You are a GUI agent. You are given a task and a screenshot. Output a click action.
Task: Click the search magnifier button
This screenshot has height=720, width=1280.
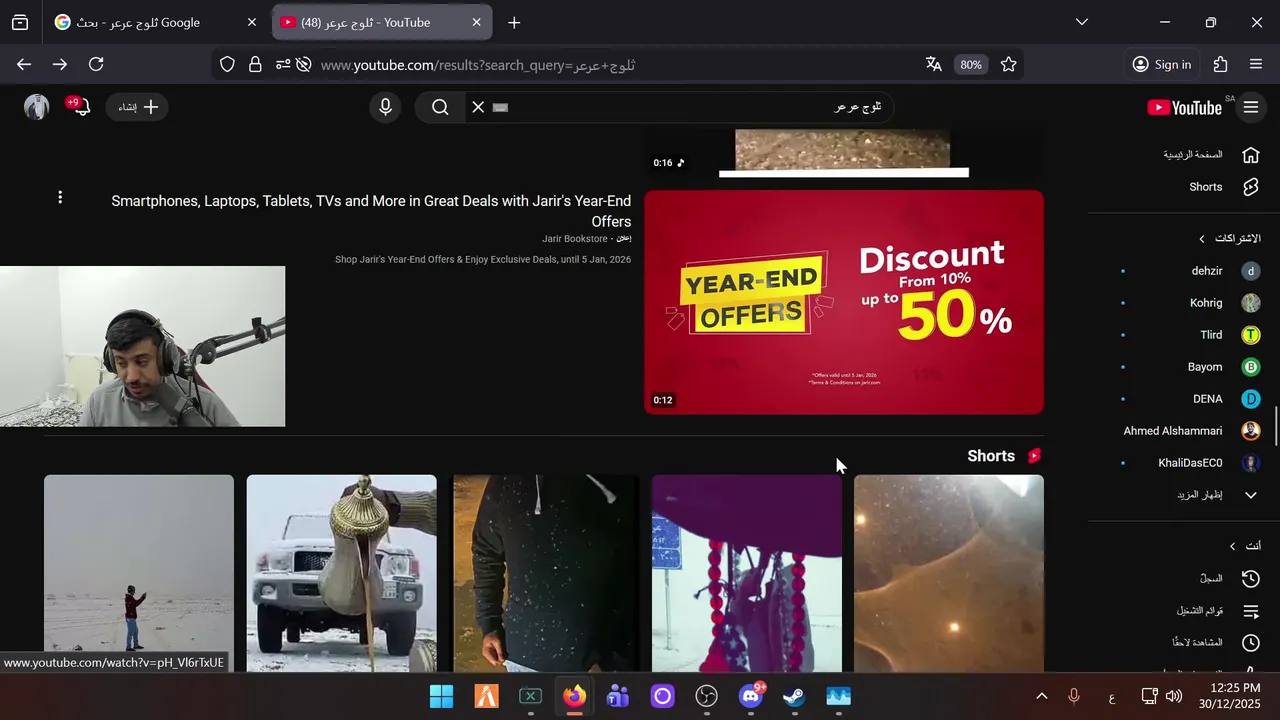click(x=440, y=107)
